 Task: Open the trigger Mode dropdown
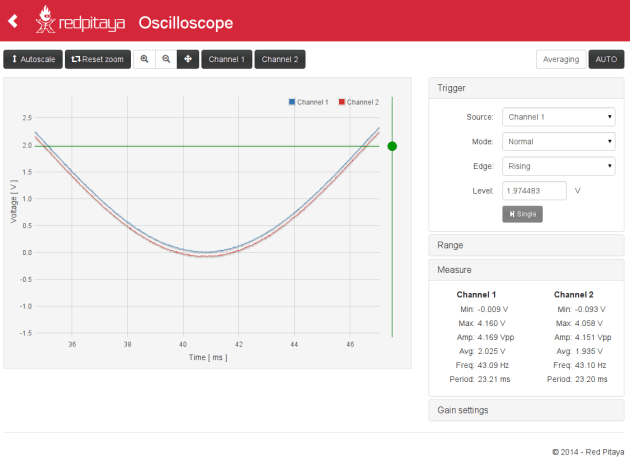coord(558,141)
